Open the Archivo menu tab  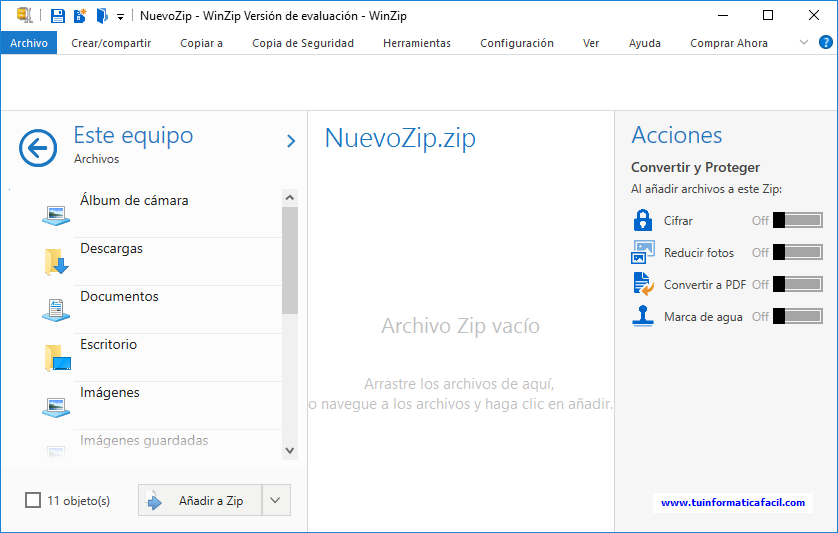(x=29, y=43)
